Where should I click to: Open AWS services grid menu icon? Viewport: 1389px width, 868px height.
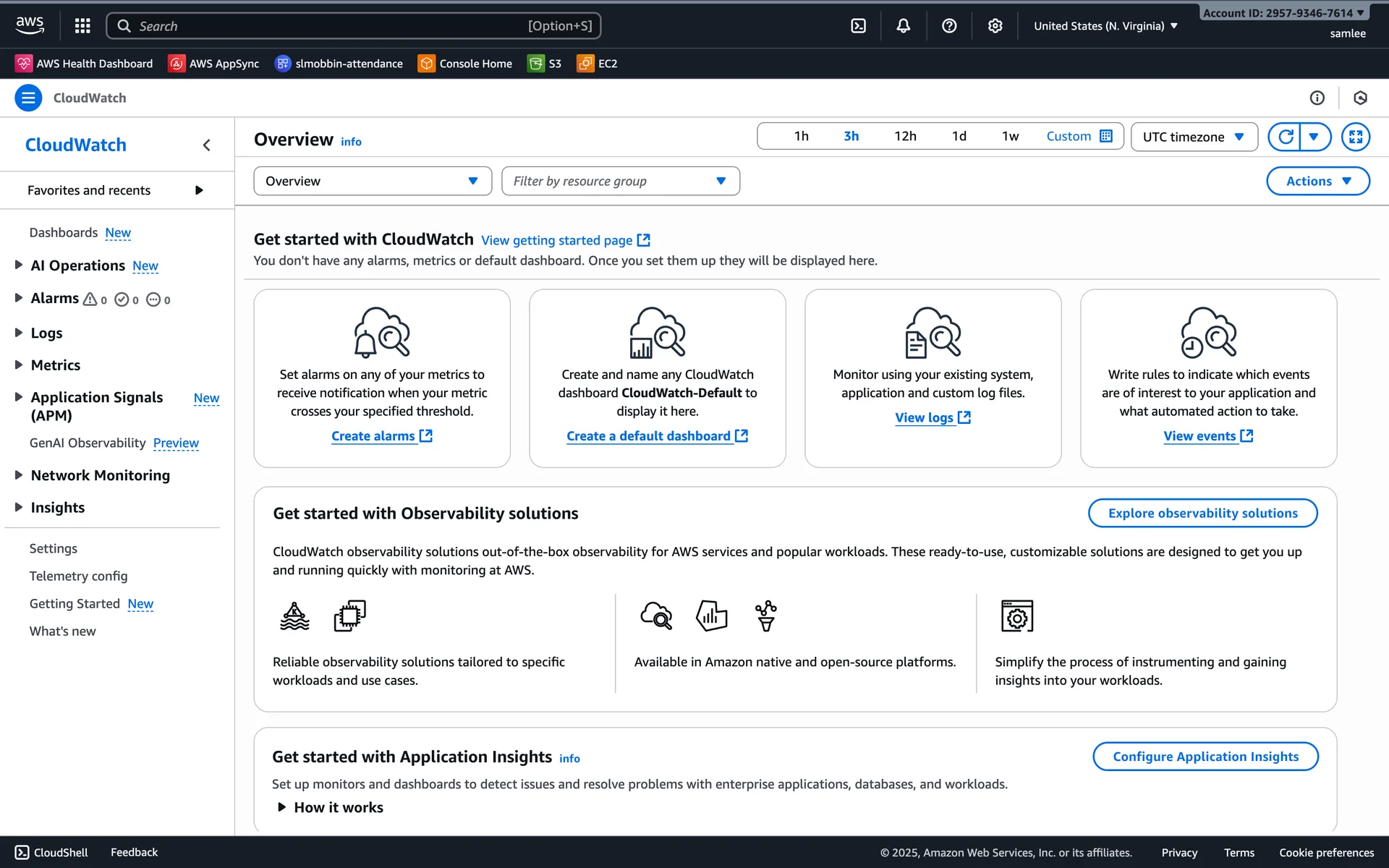tap(82, 26)
